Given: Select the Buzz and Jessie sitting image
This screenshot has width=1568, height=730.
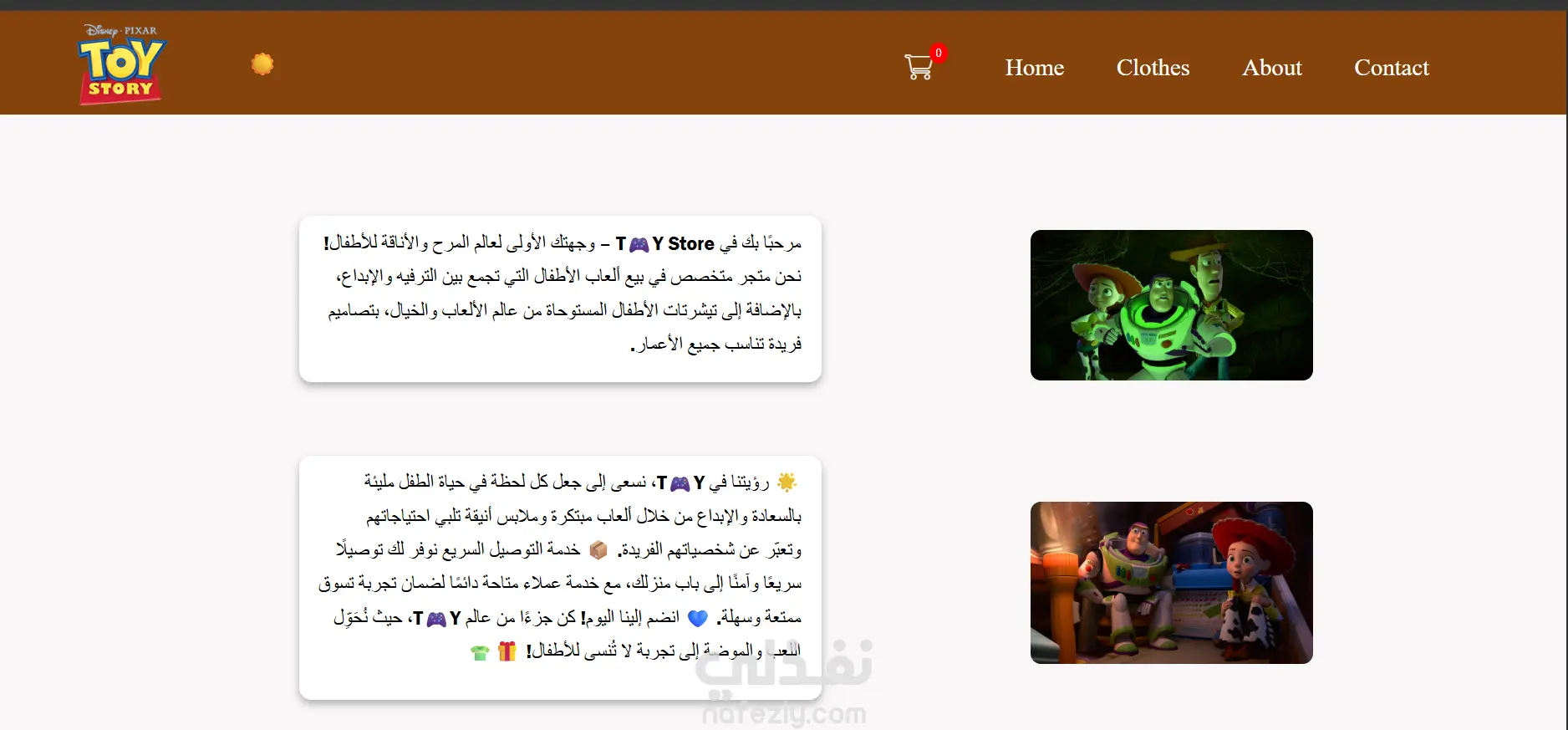Looking at the screenshot, I should (x=1171, y=583).
